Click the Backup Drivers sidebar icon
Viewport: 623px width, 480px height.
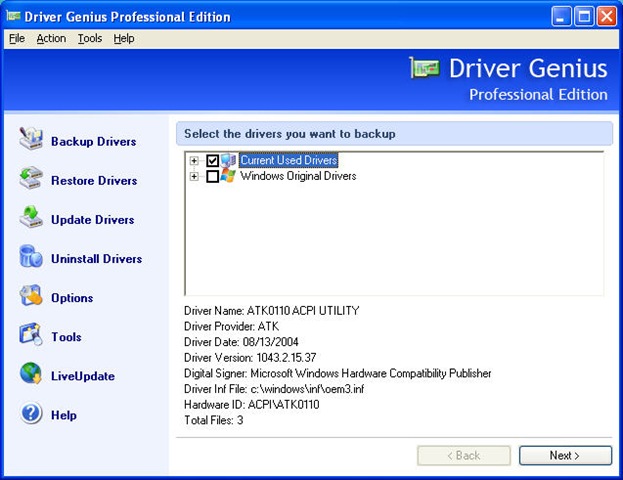click(x=31, y=141)
